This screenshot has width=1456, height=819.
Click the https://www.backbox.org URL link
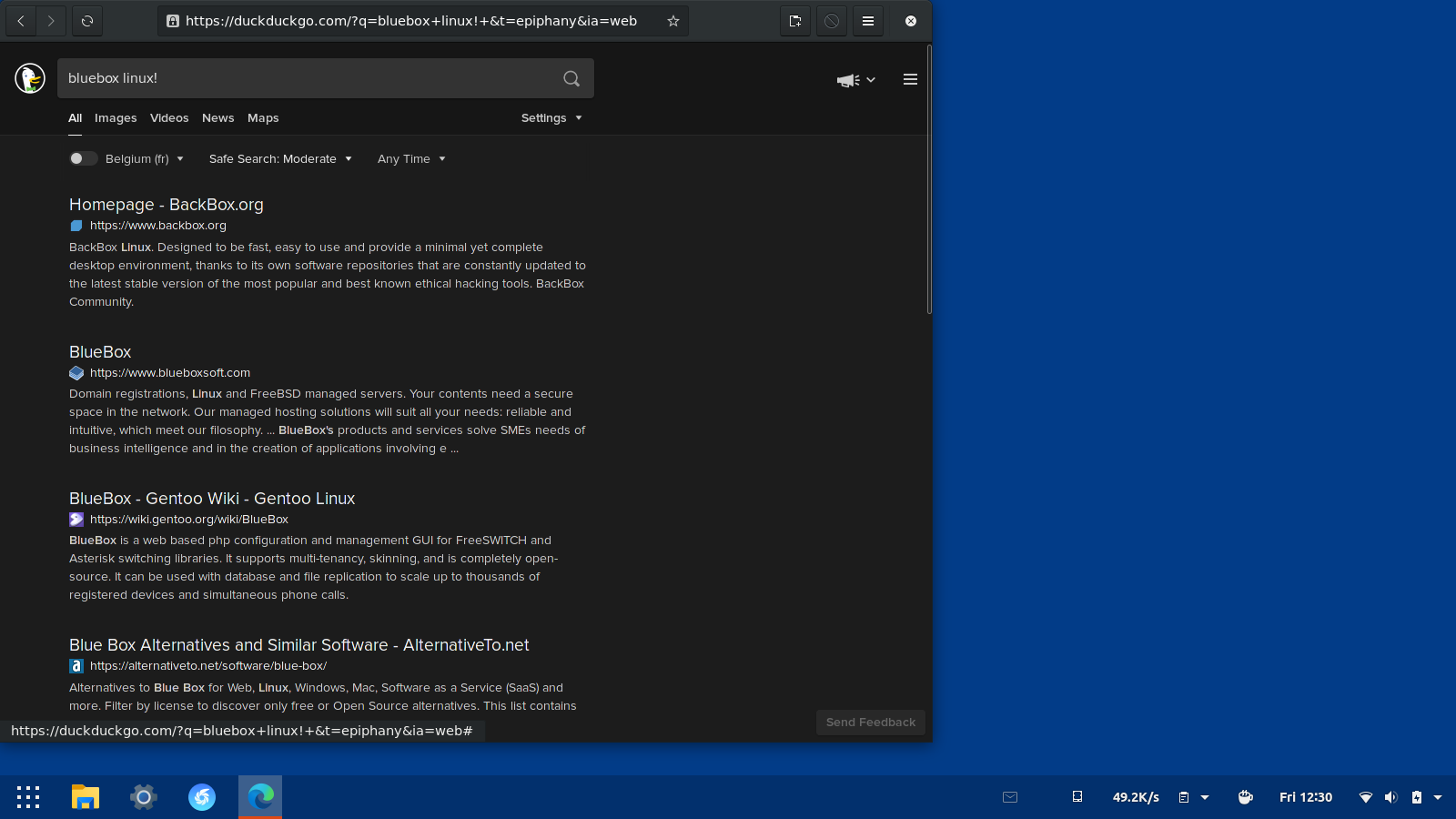coord(158,226)
